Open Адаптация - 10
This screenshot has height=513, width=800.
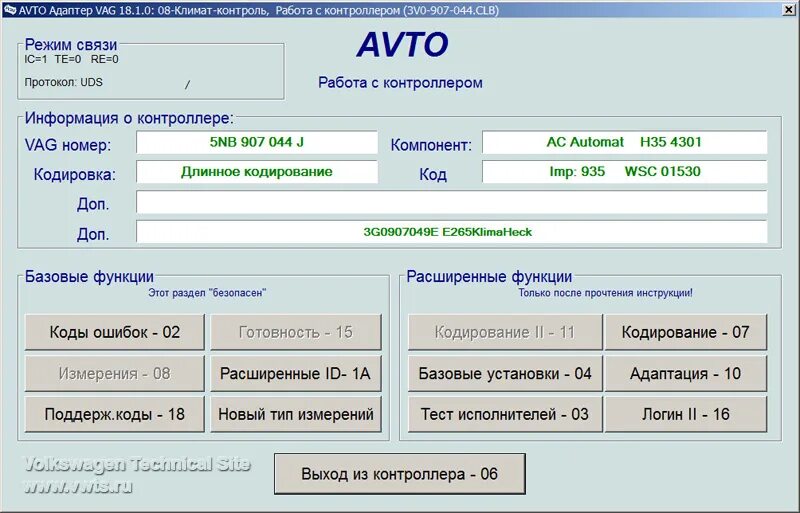pos(686,374)
